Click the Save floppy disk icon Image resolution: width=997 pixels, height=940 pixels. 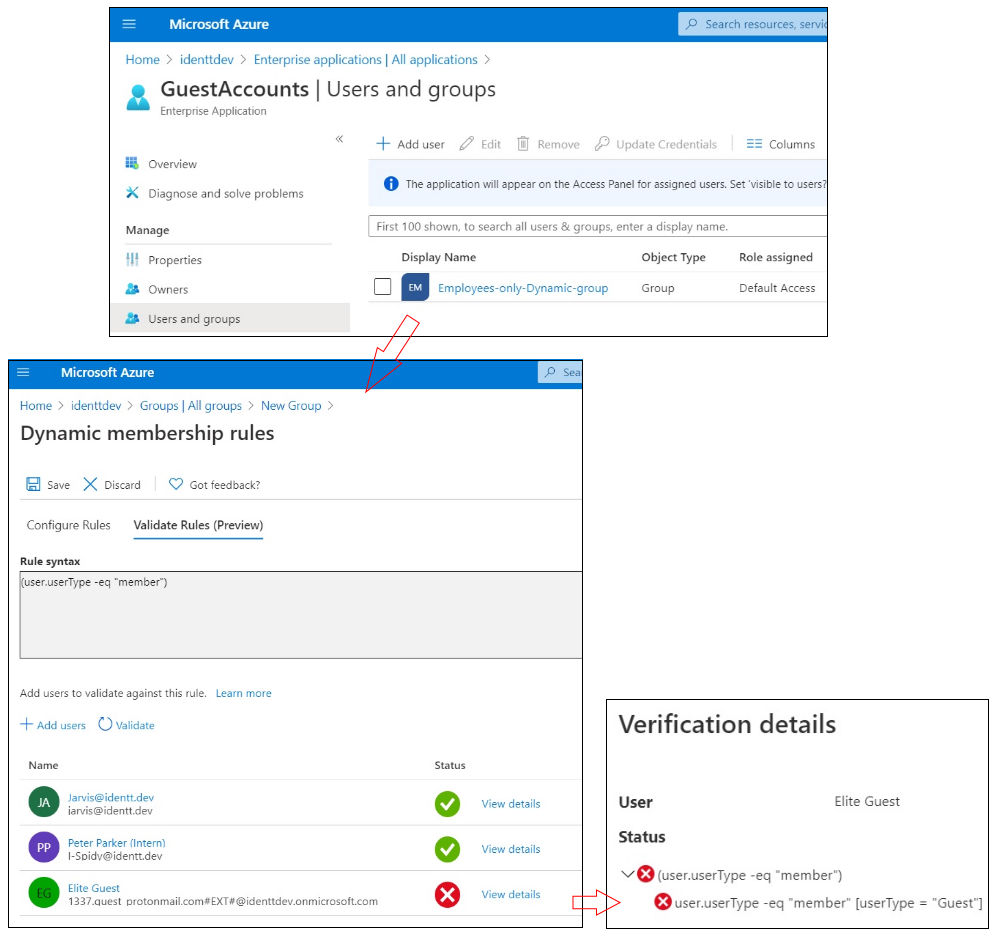click(x=33, y=485)
